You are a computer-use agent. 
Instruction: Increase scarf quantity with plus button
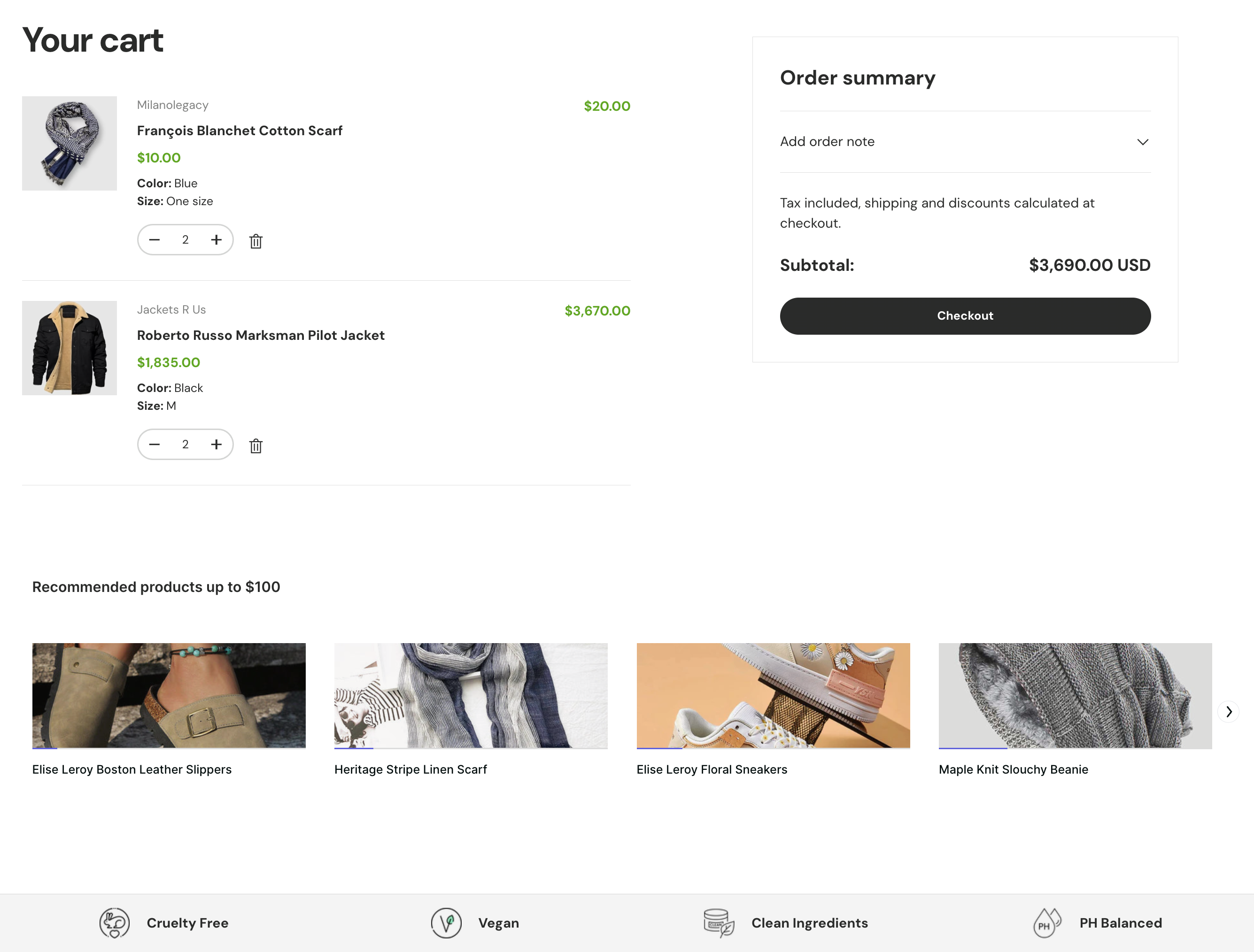[x=216, y=240]
